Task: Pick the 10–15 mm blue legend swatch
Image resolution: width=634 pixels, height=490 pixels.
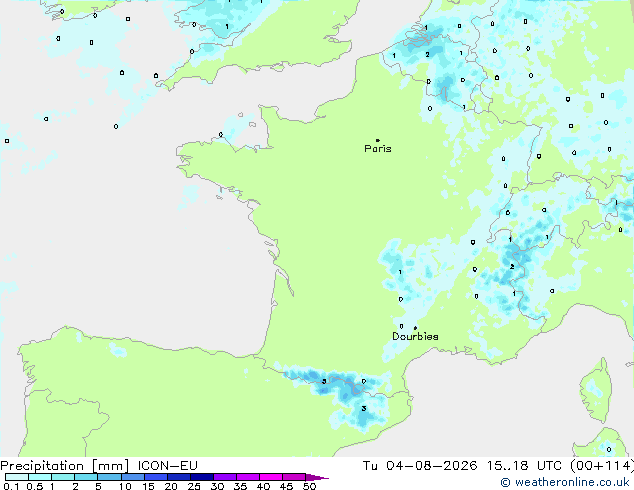Action: [x=133, y=477]
